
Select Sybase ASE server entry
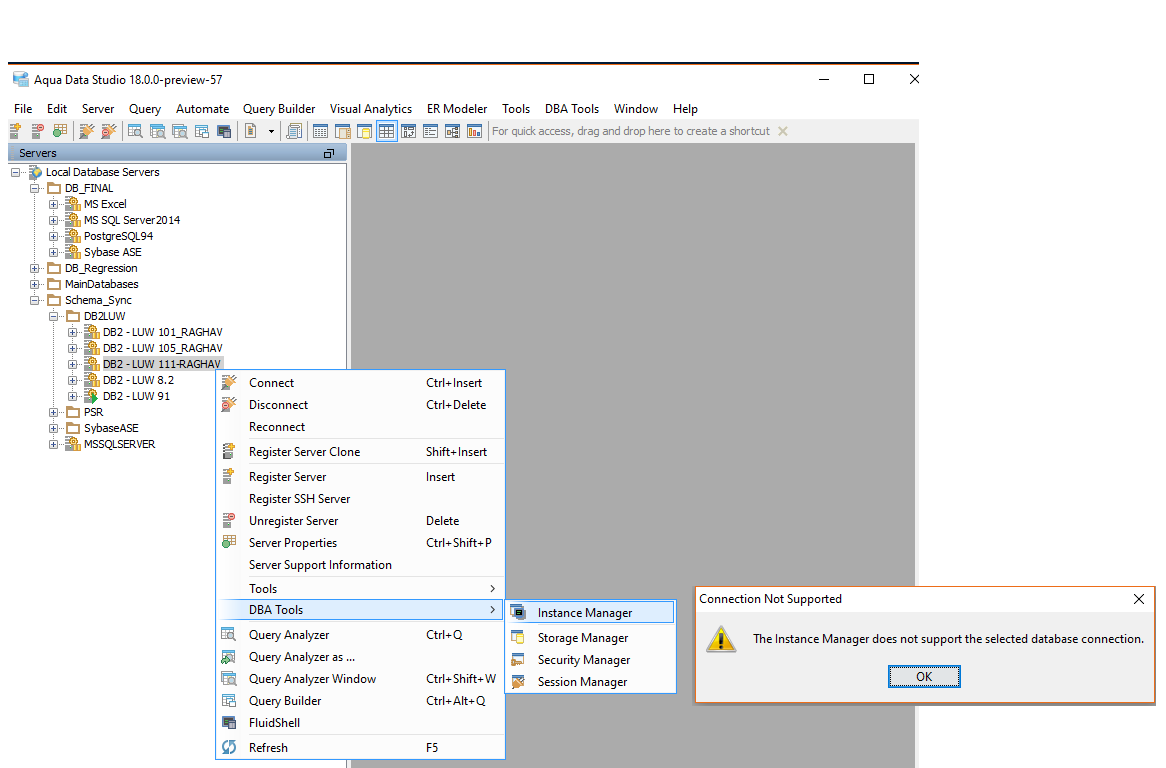click(x=112, y=252)
